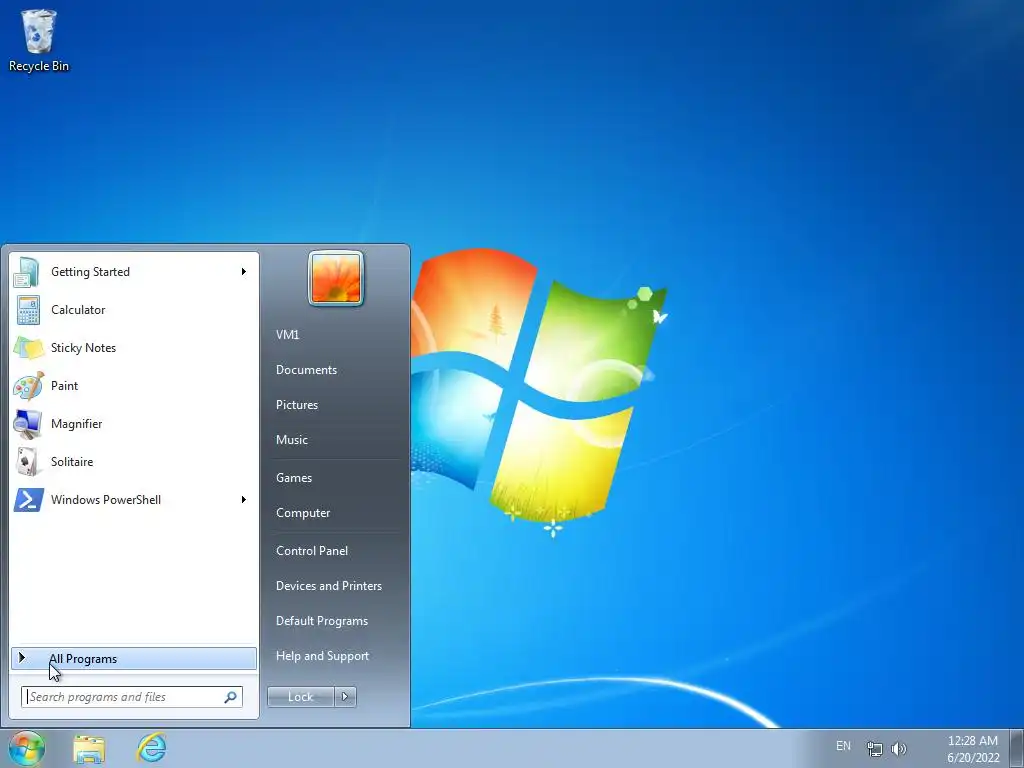This screenshot has width=1024, height=768.
Task: Open Control Panel
Action: (312, 551)
